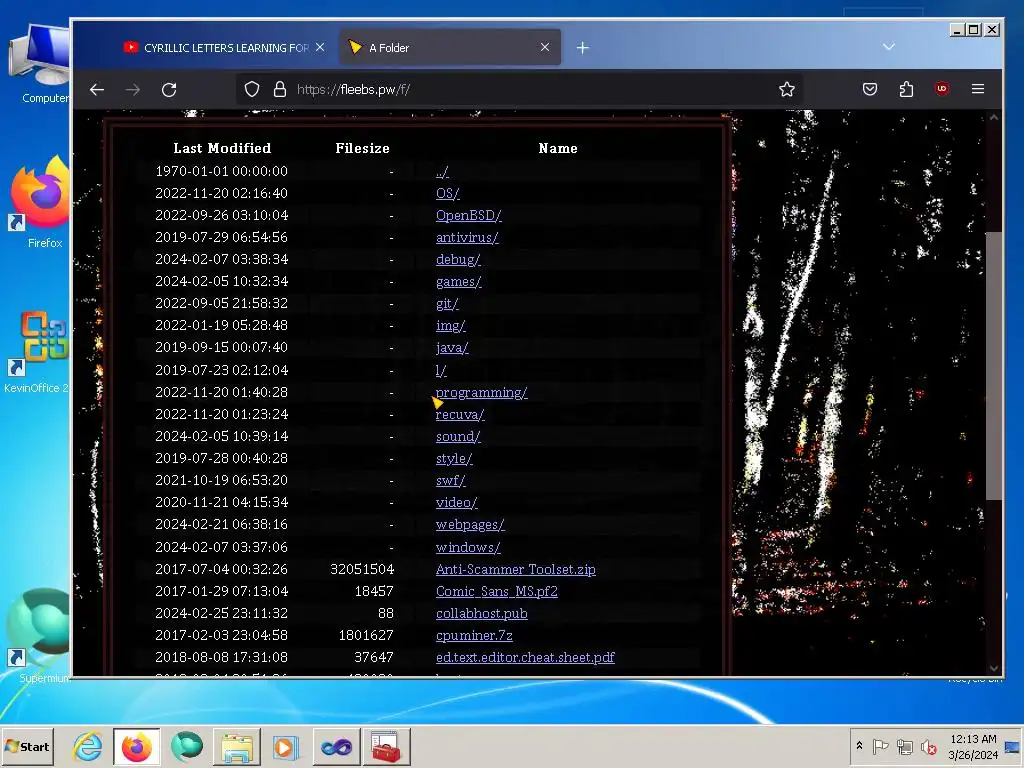
Task: Open the games/ folder link
Action: click(x=458, y=281)
